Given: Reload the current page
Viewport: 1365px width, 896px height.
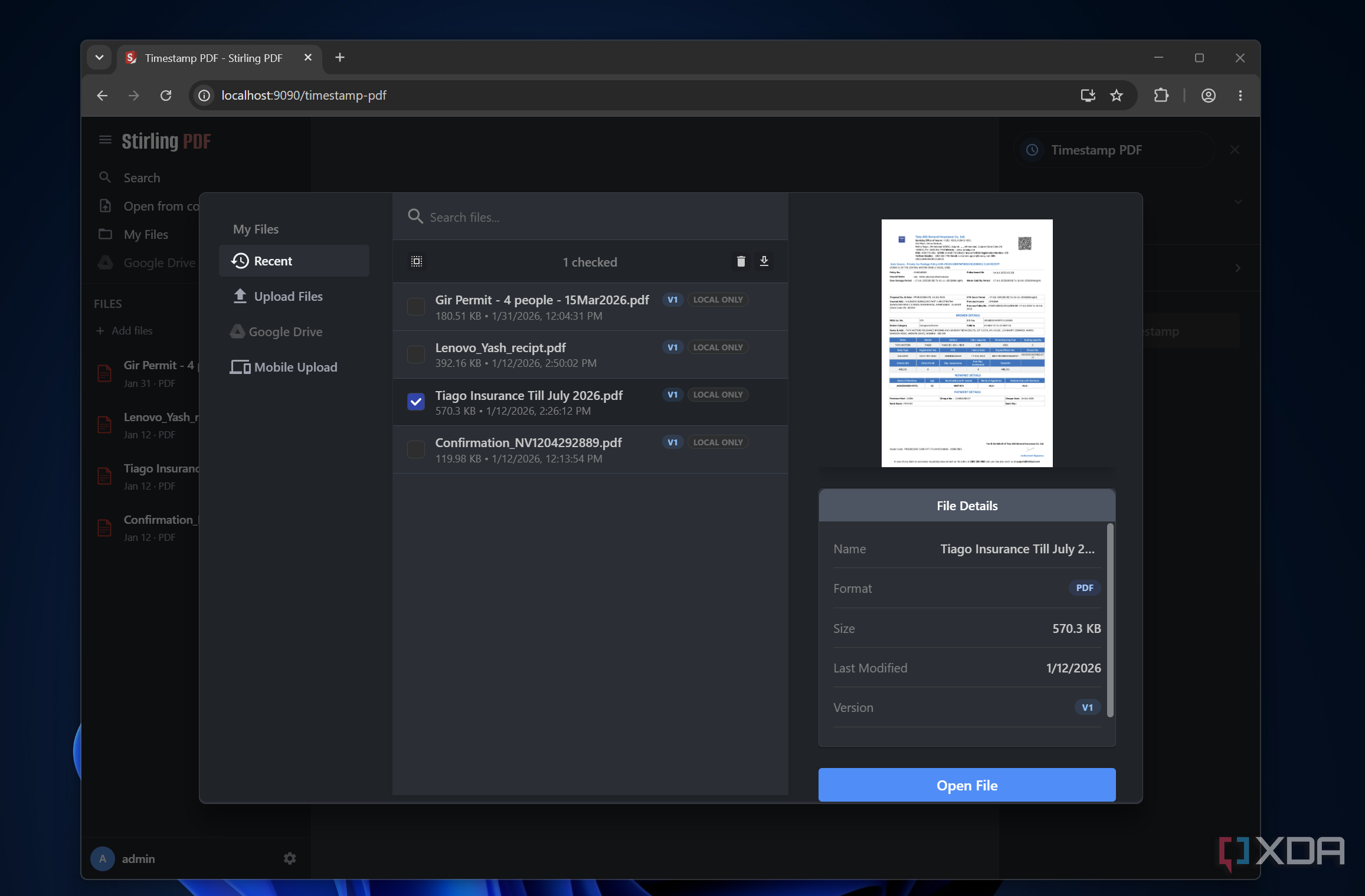Looking at the screenshot, I should 166,95.
